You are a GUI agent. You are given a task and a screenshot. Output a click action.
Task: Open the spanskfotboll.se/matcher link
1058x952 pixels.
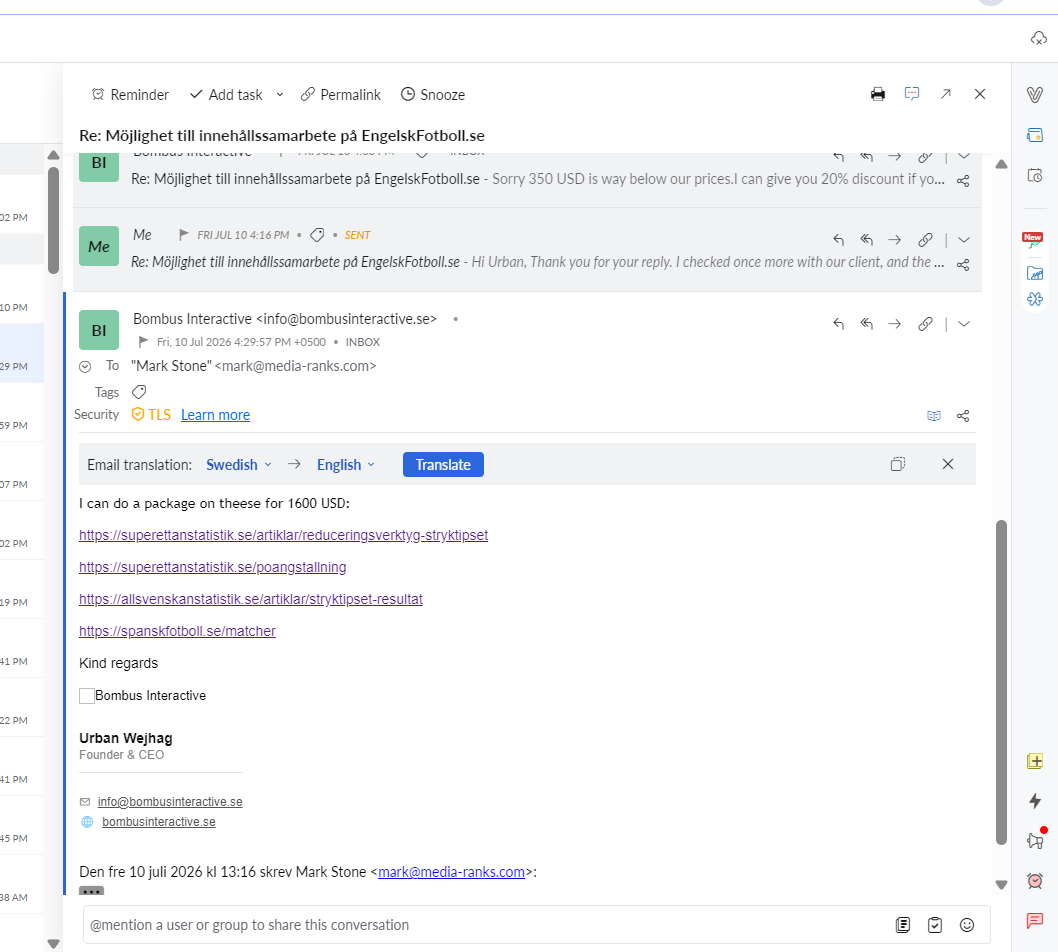177,631
